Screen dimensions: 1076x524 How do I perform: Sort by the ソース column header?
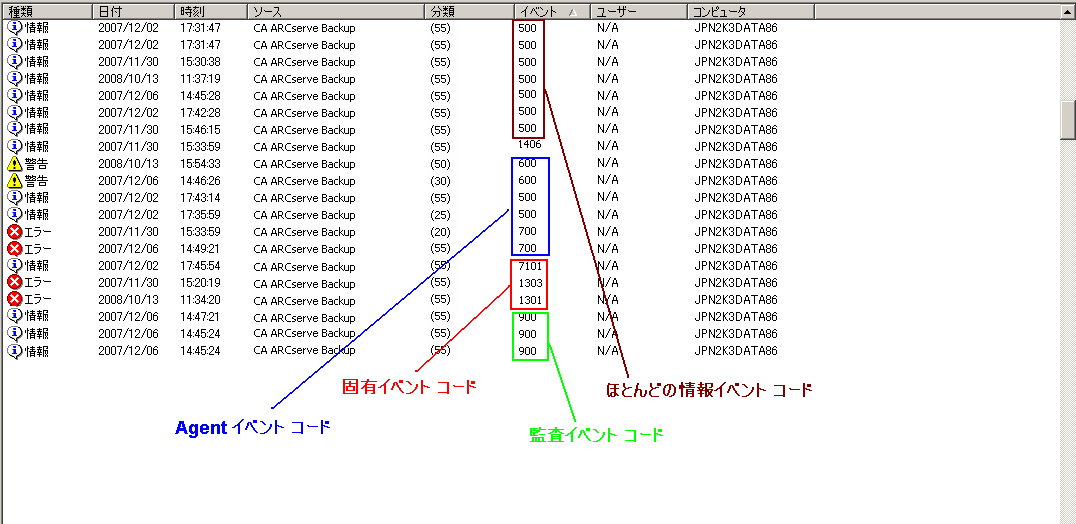(x=336, y=11)
